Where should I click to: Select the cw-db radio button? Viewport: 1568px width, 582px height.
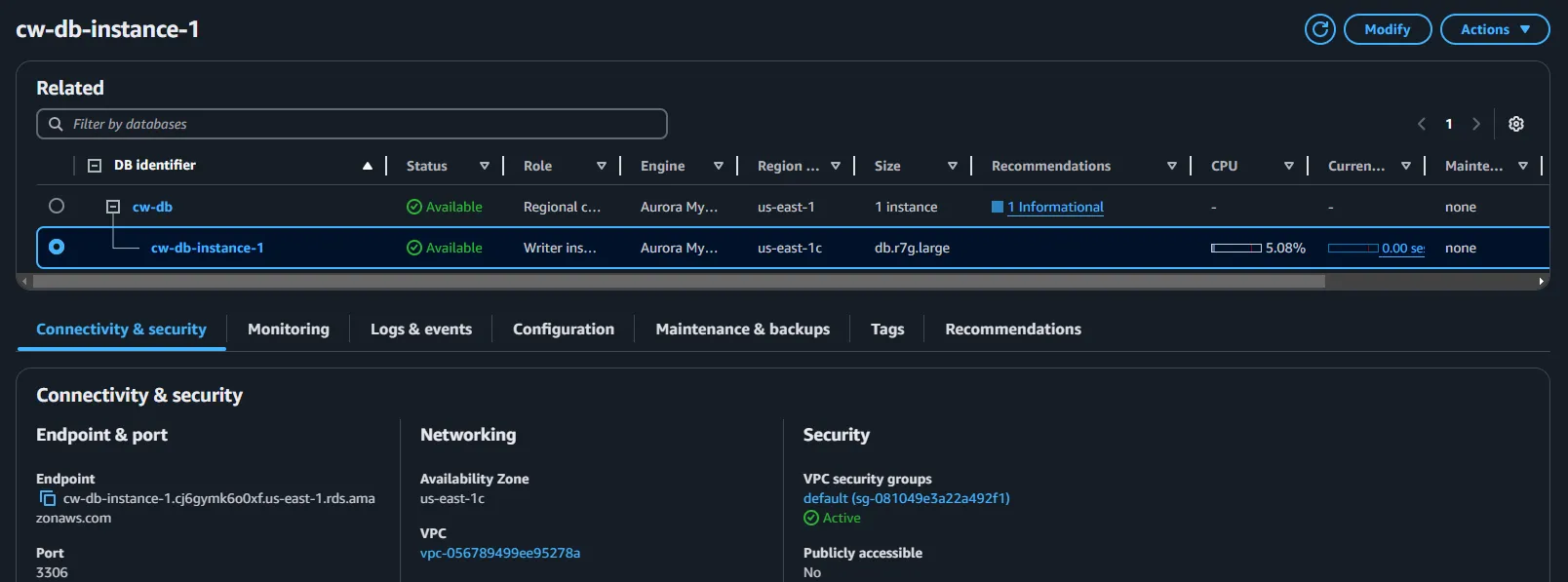pos(57,206)
